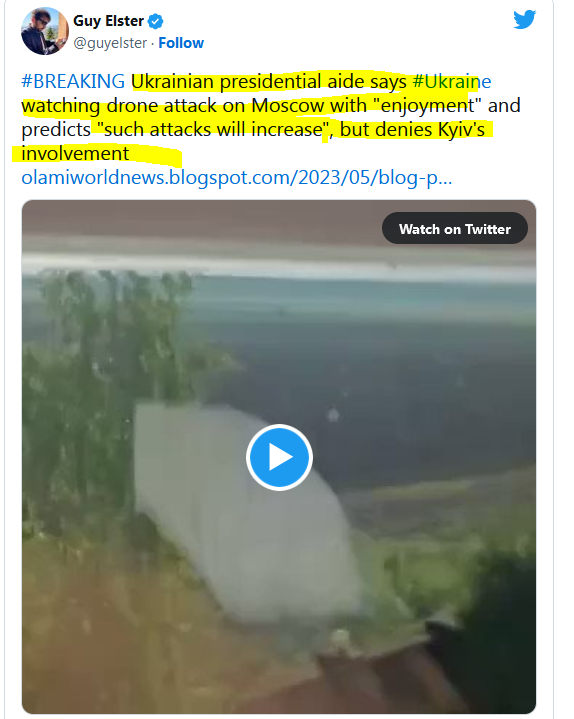Click the Watch on Twitter button
Image resolution: width=574 pixels, height=719 pixels.
pyautogui.click(x=455, y=228)
